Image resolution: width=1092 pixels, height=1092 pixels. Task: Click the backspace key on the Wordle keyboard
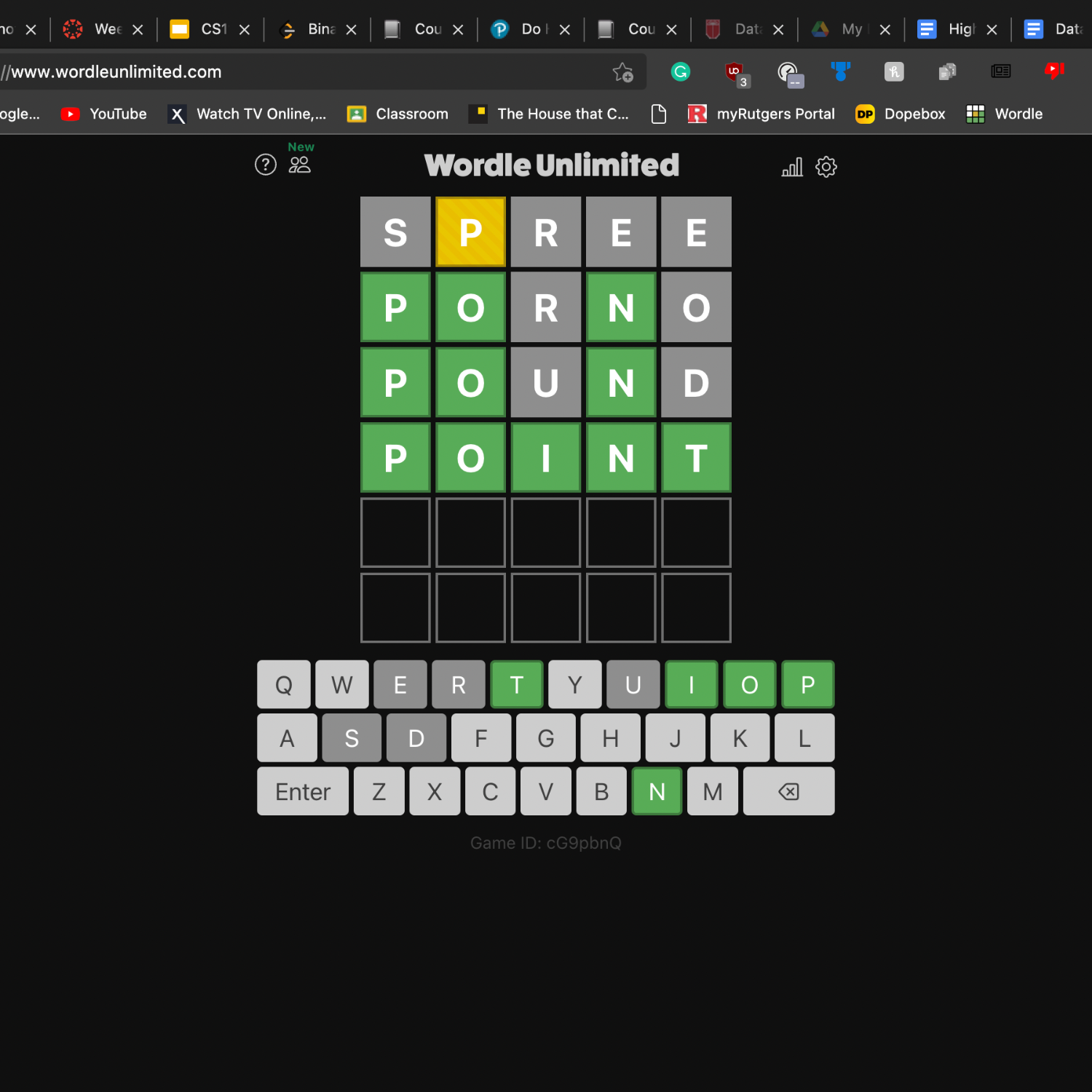(788, 791)
